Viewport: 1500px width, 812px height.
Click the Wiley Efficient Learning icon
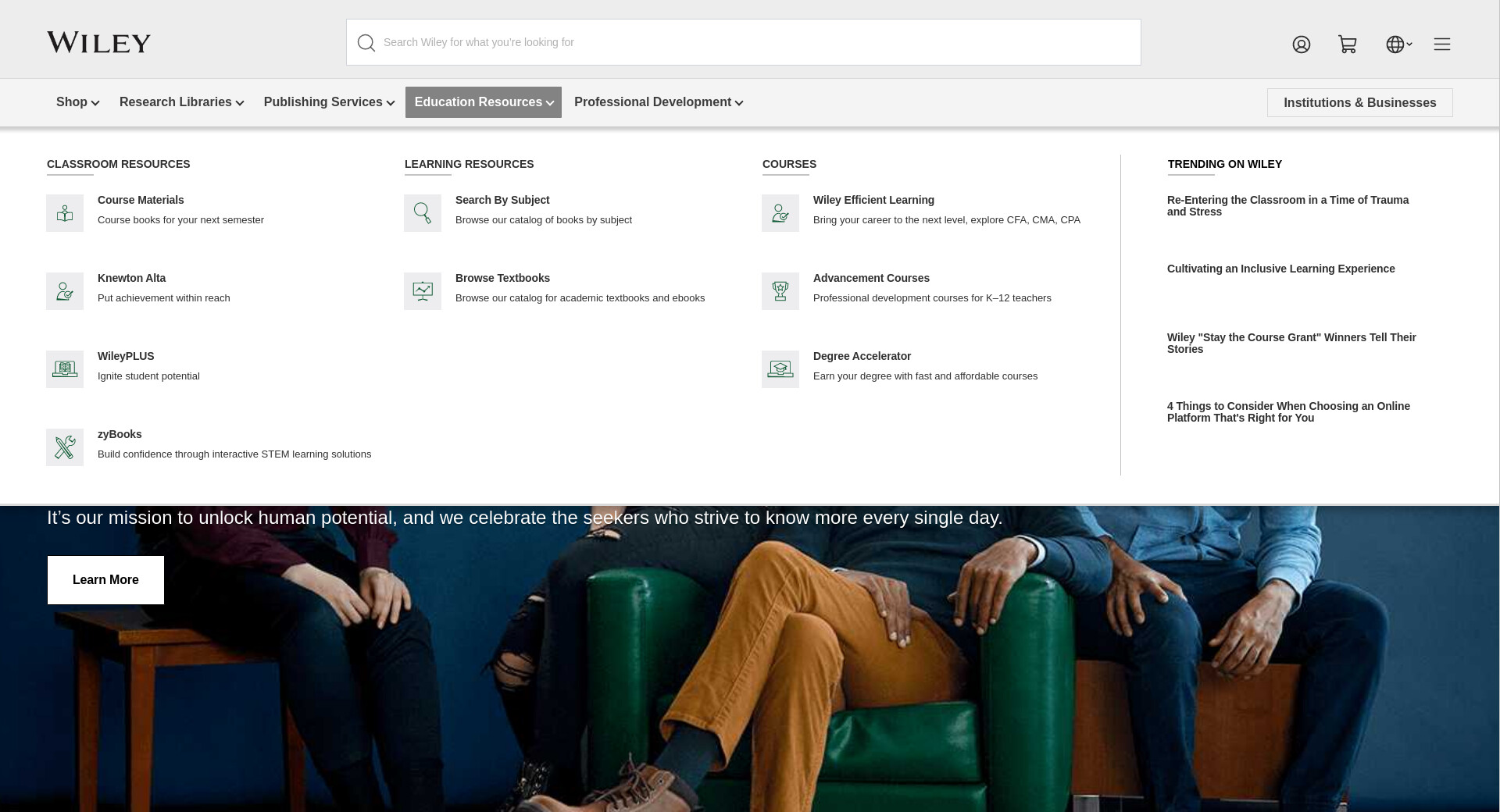[x=780, y=213]
